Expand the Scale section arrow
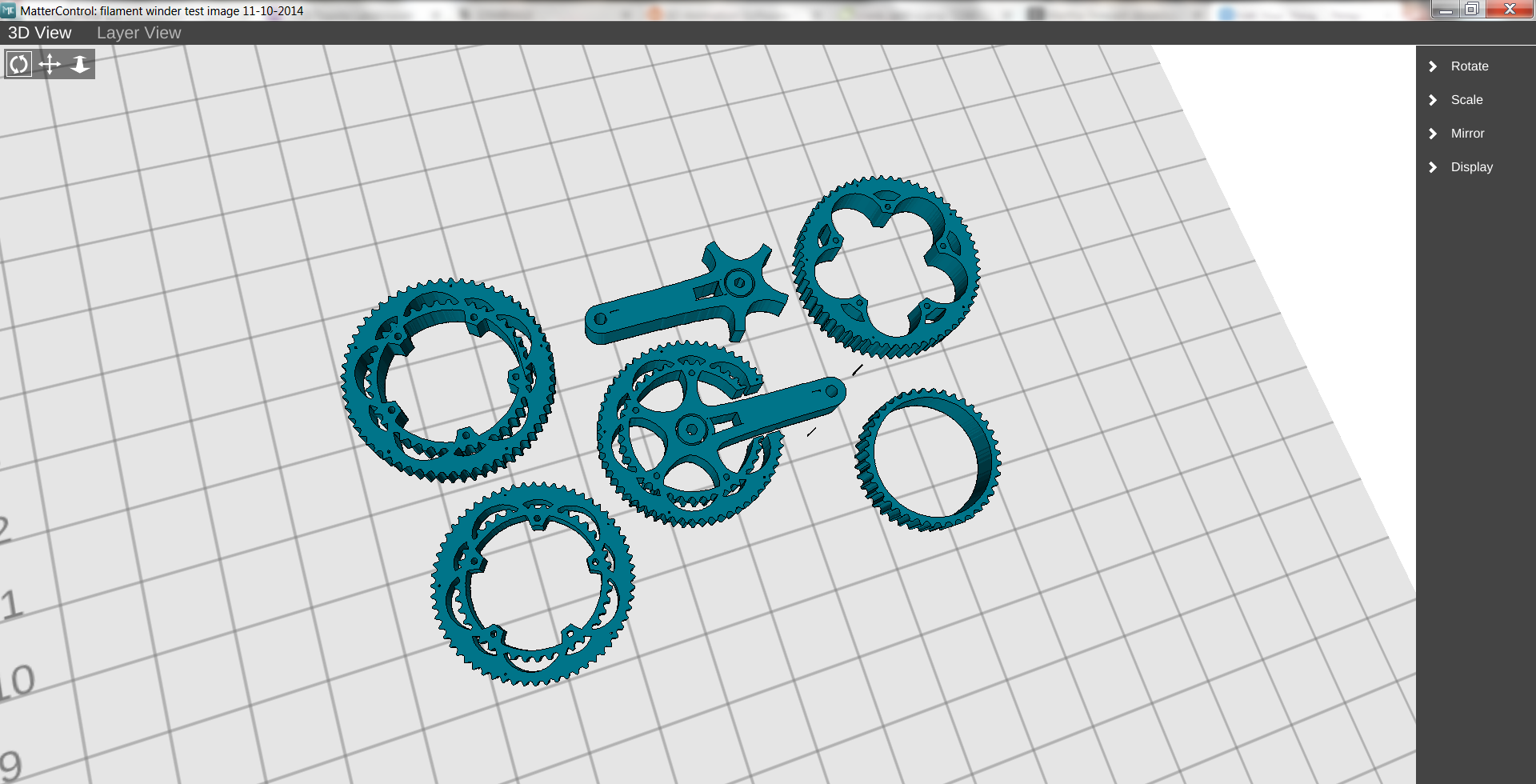The image size is (1536, 784). pos(1433,100)
